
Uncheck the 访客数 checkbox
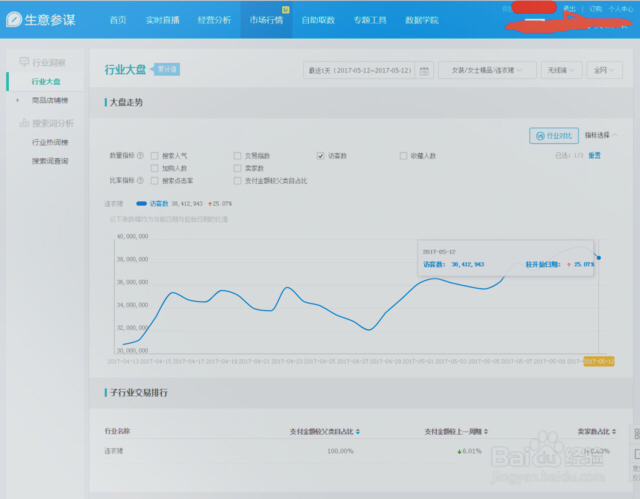320,156
